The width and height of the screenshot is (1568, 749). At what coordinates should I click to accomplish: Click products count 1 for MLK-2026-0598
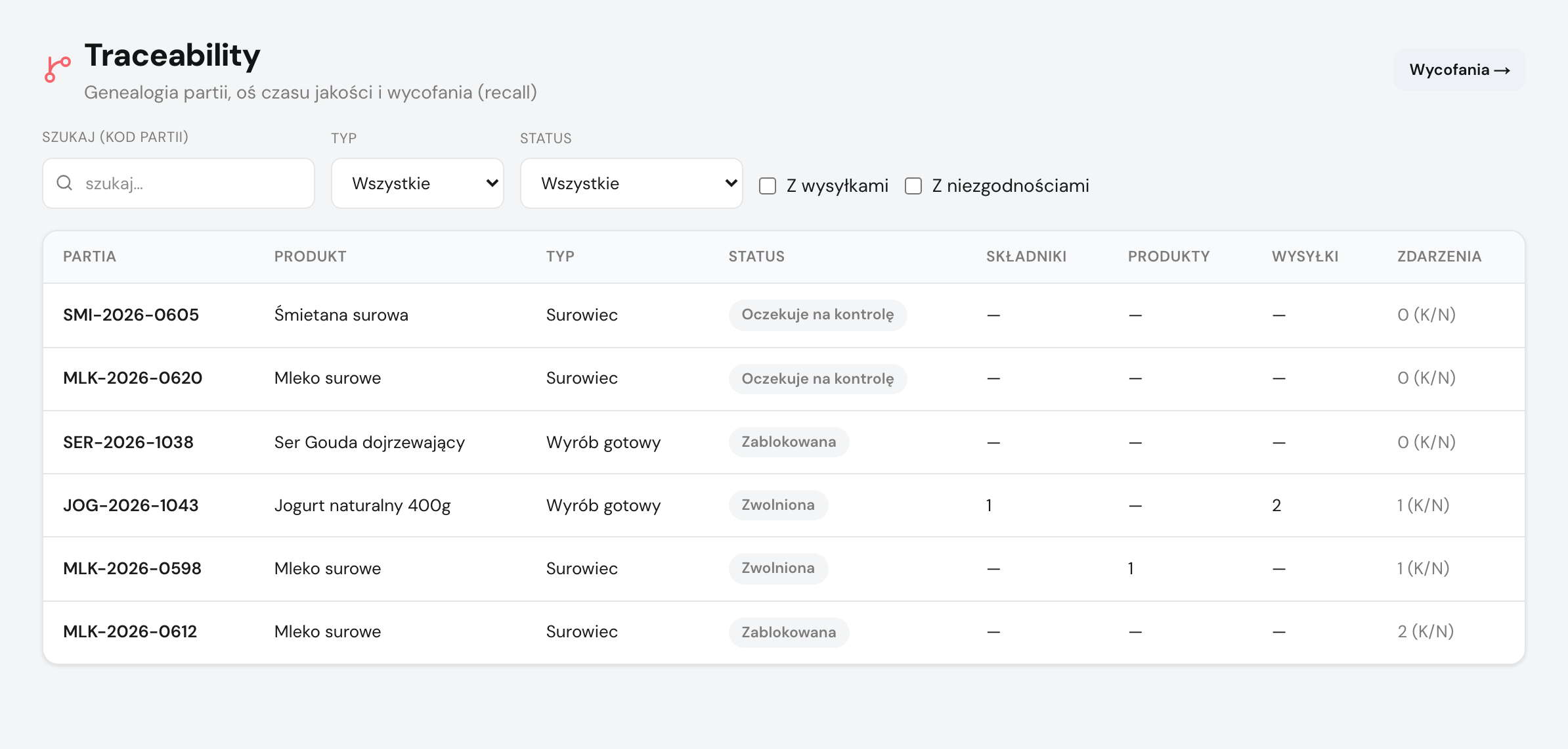click(x=1131, y=568)
